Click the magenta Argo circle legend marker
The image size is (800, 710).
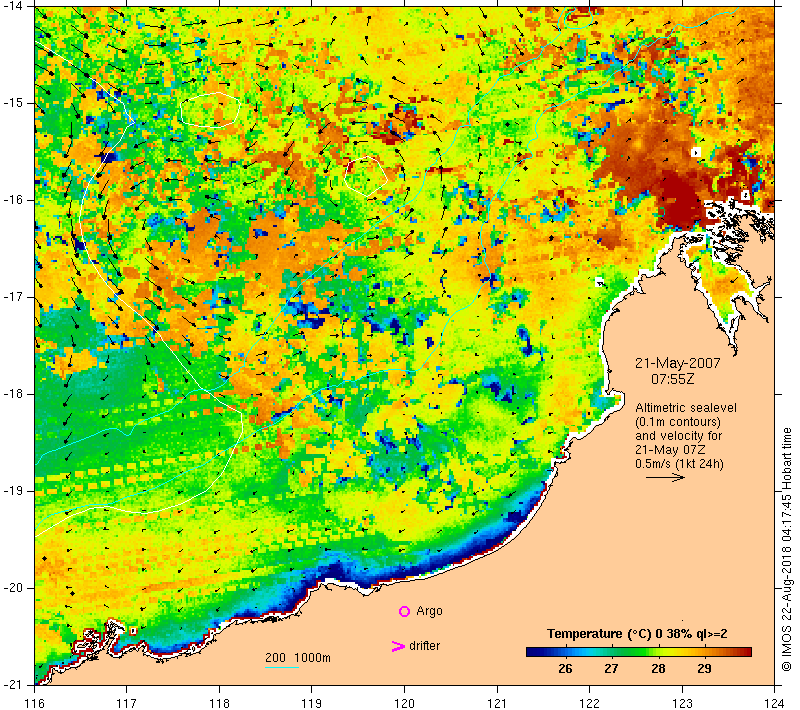pyautogui.click(x=404, y=611)
